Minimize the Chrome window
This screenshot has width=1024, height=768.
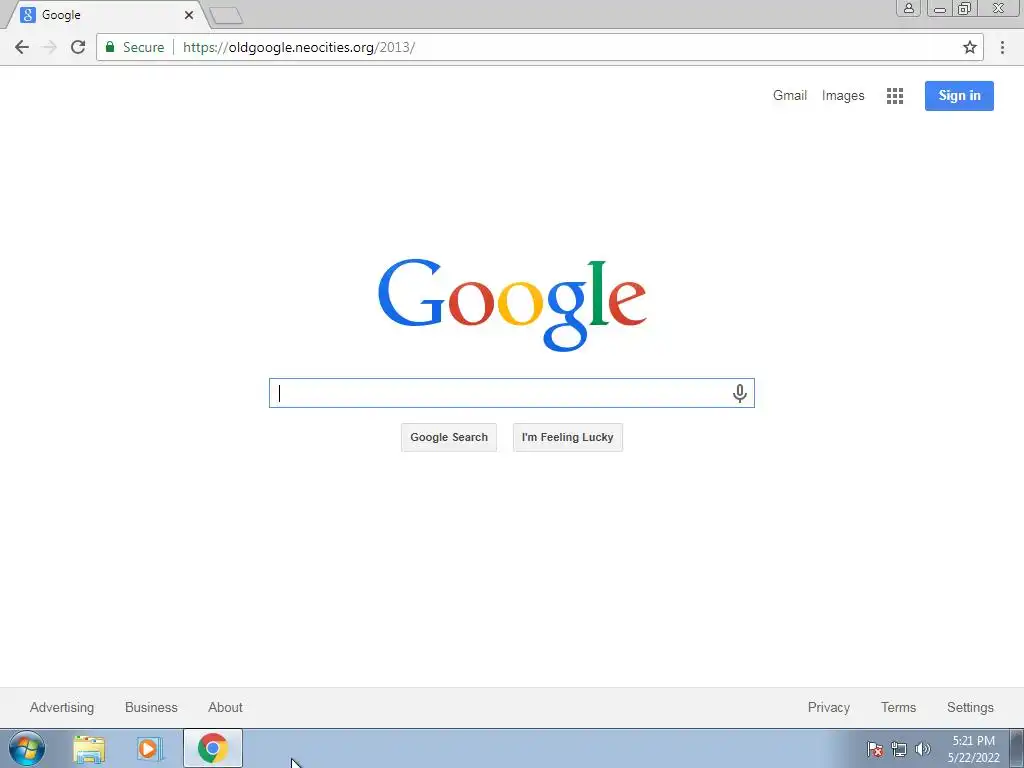(x=940, y=8)
